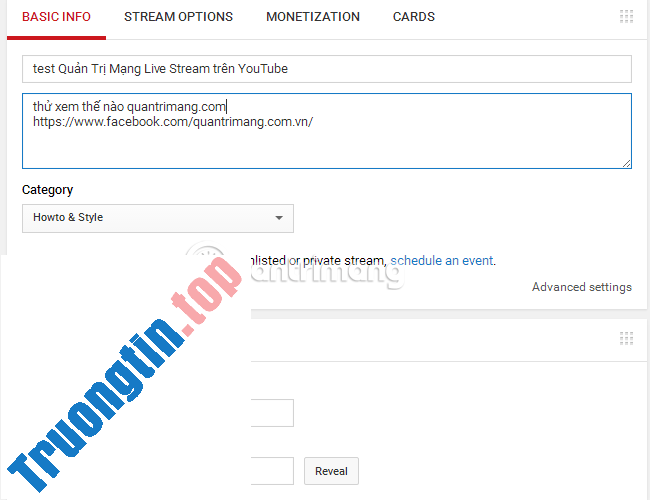Viewport: 650px width, 500px height.
Task: Open Advanced settings
Action: [582, 287]
